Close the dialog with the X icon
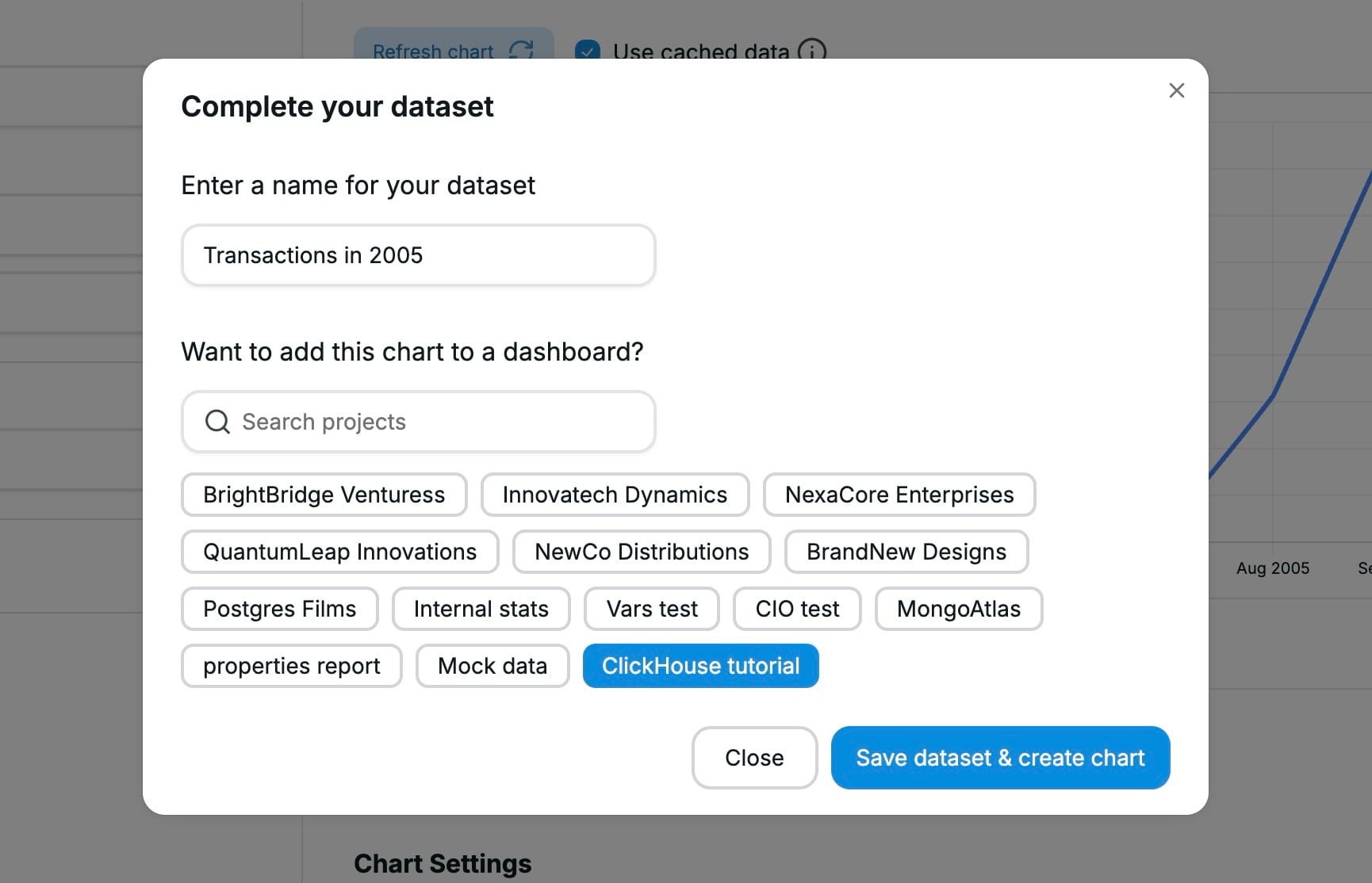 click(x=1176, y=90)
